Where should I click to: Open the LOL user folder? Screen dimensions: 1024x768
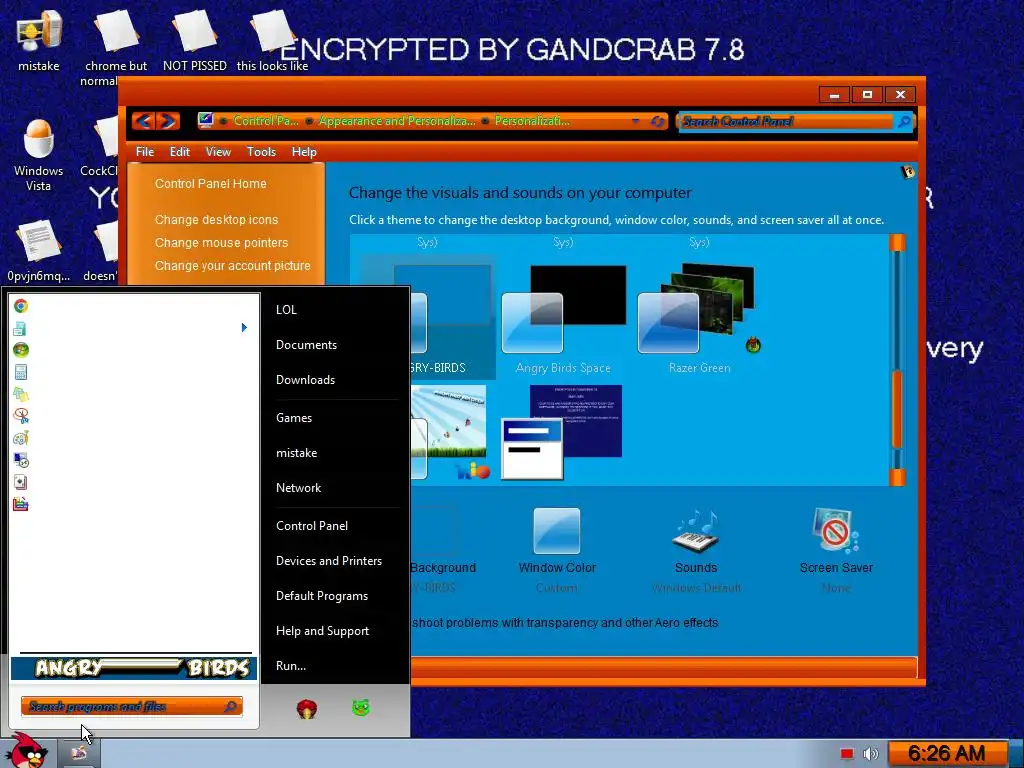tap(286, 310)
